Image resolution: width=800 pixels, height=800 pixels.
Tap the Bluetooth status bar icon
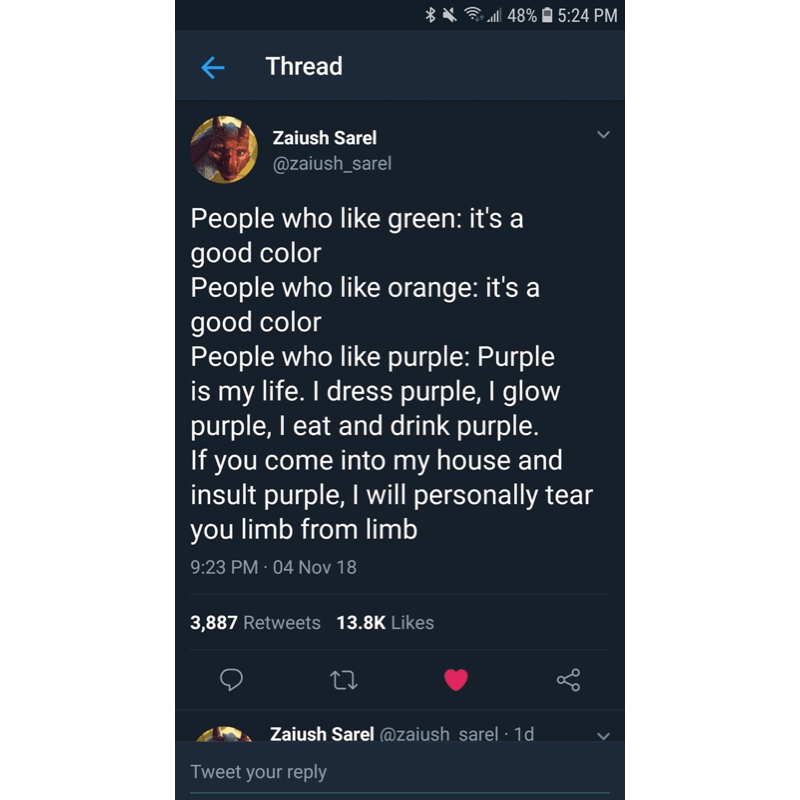(x=431, y=15)
